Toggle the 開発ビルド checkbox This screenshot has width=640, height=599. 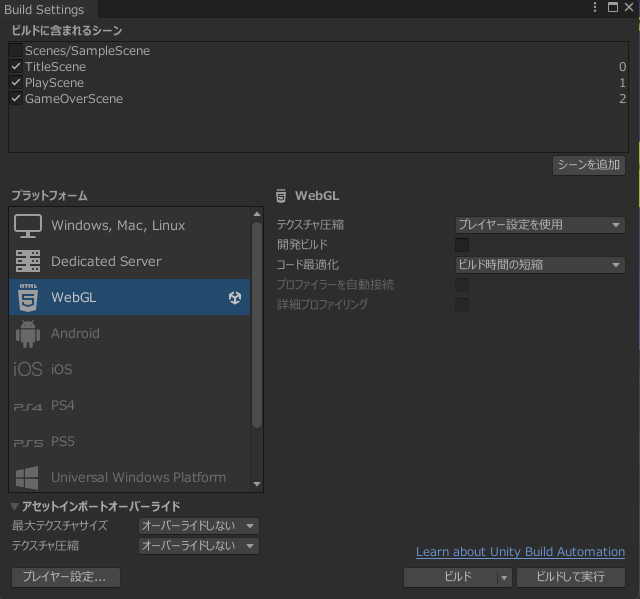pos(462,245)
